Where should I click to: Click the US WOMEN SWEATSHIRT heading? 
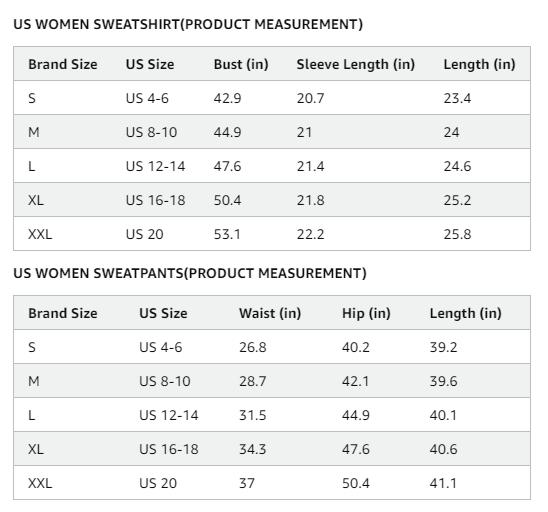(x=188, y=24)
